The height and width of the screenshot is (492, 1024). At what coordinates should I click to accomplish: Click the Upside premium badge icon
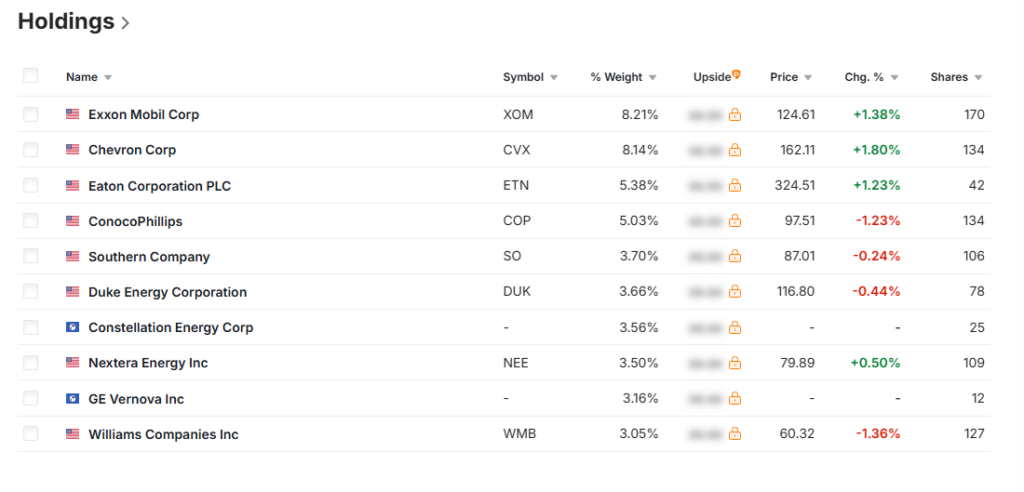pos(737,74)
